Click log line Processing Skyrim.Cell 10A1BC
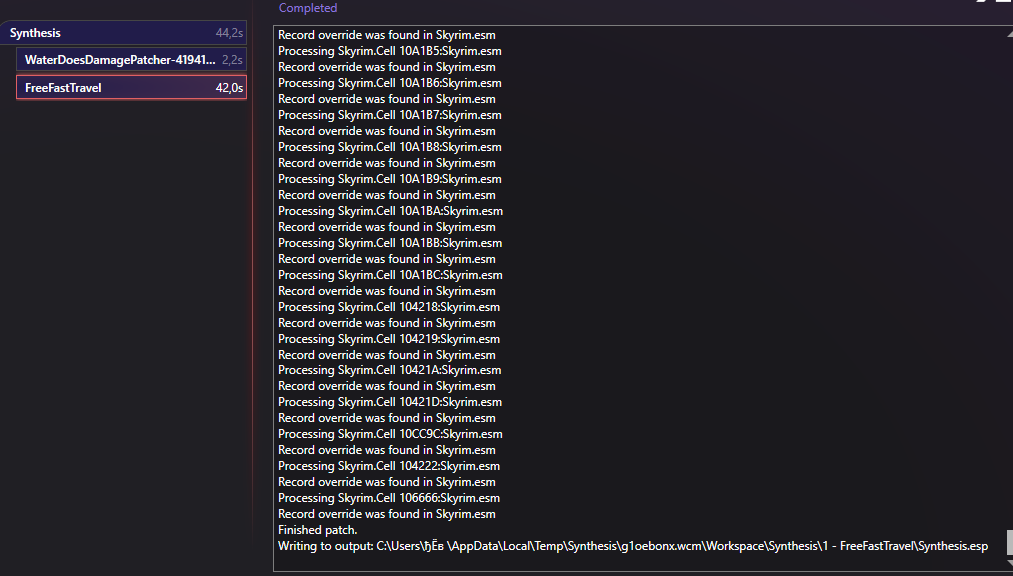 [x=390, y=274]
